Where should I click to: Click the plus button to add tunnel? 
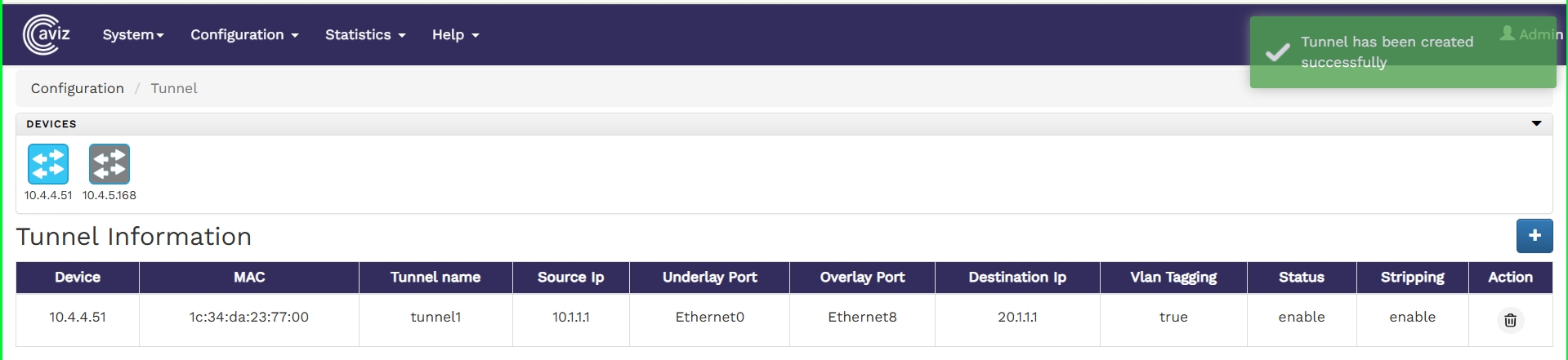click(1534, 236)
